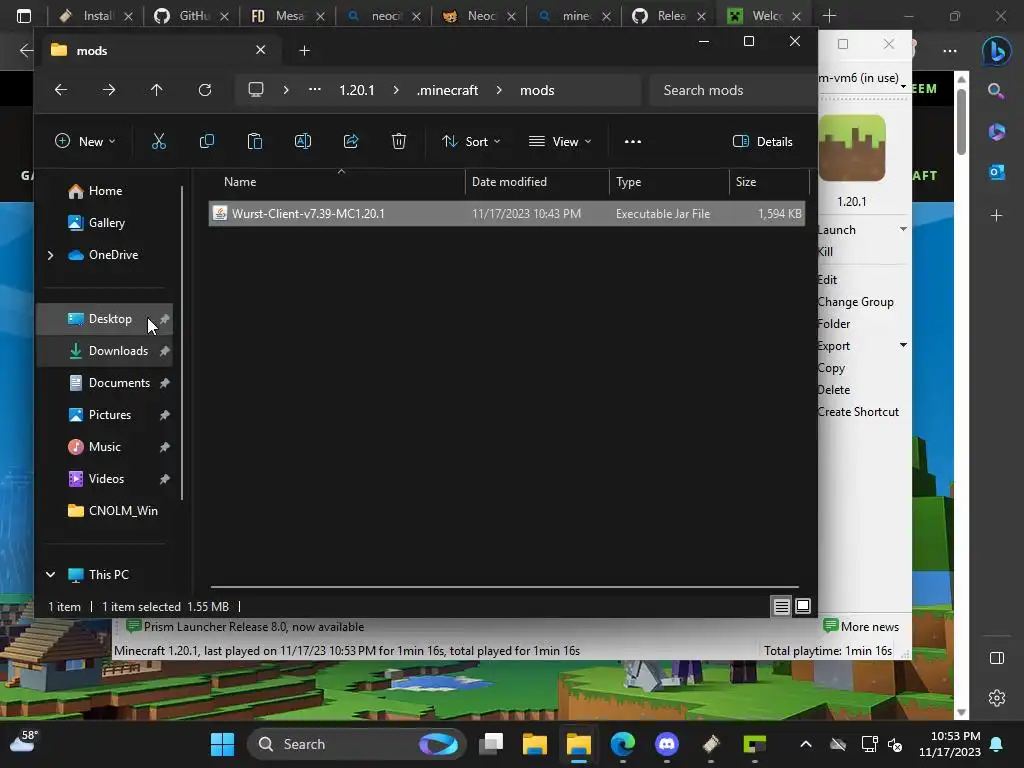Open the See more ellipsis menu in toolbar
This screenshot has height=768, width=1024.
coord(633,141)
